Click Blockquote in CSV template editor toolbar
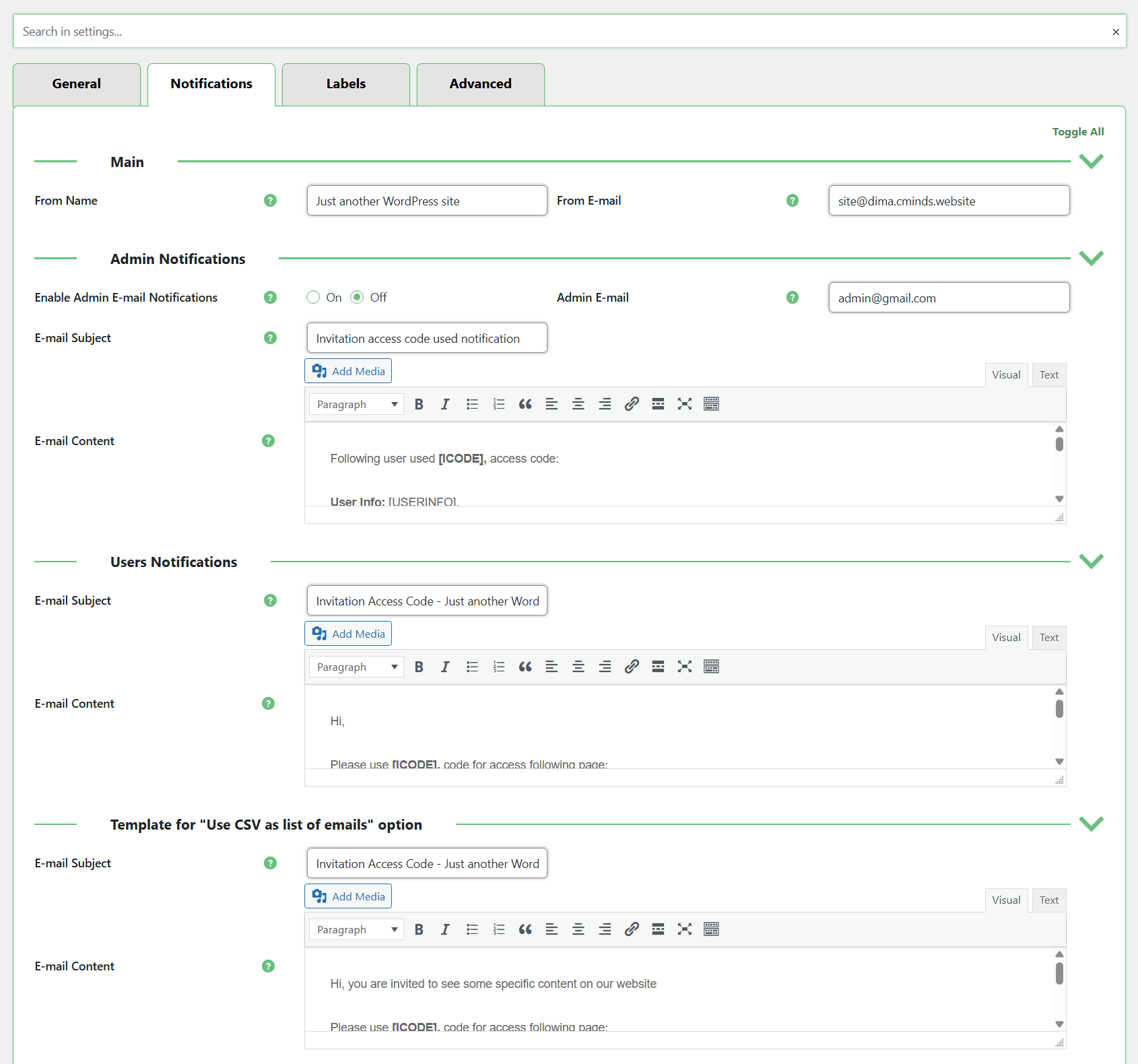 pyautogui.click(x=525, y=929)
